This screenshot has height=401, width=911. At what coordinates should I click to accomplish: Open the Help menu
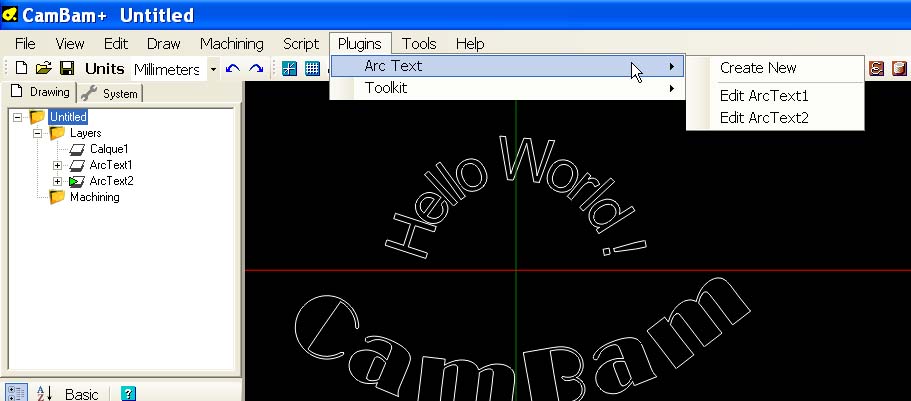coord(469,44)
